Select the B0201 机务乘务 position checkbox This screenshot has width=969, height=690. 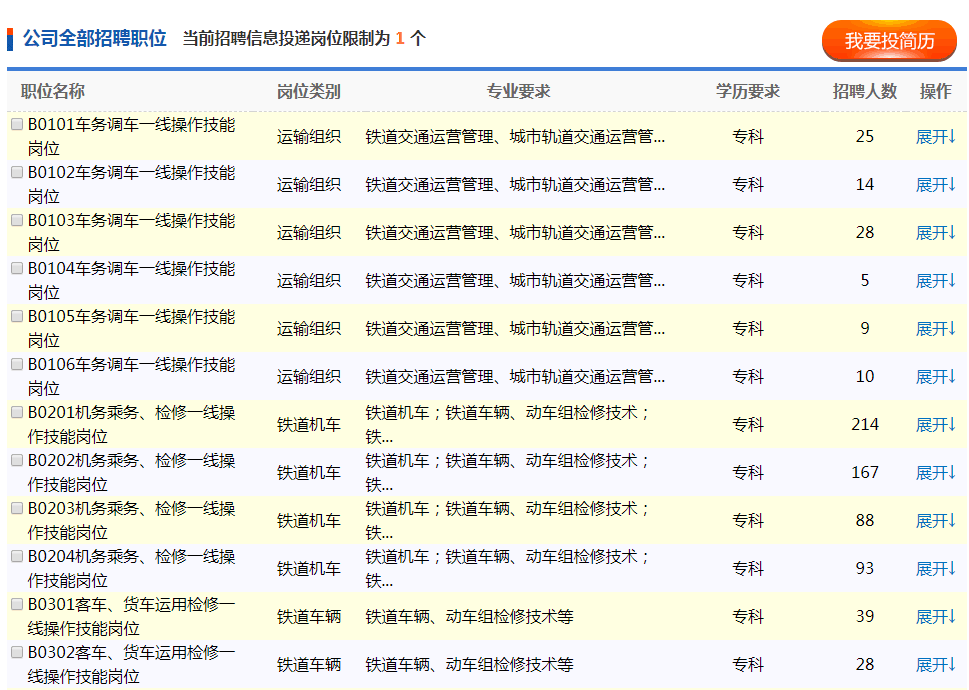click(x=17, y=413)
